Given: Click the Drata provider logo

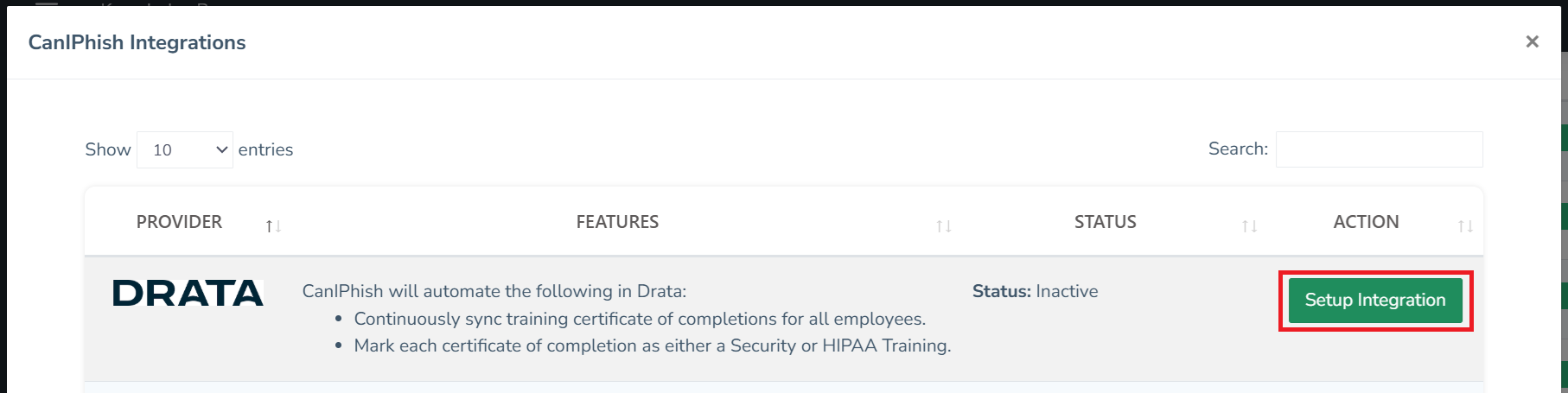Looking at the screenshot, I should click(x=188, y=294).
